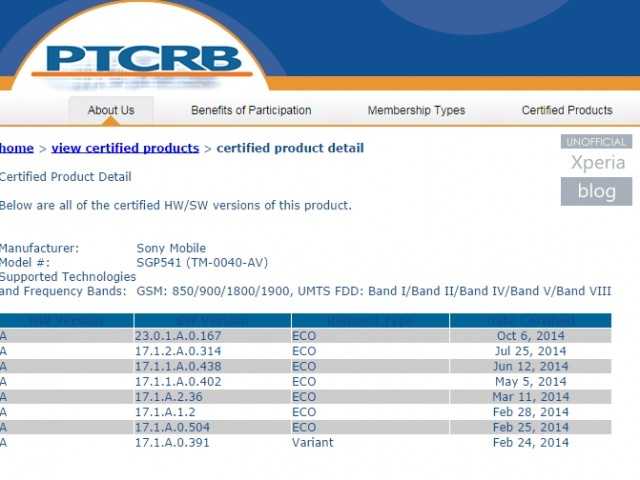This screenshot has height=480, width=640.
Task: Click the Variant request type cell
Action: [x=313, y=442]
